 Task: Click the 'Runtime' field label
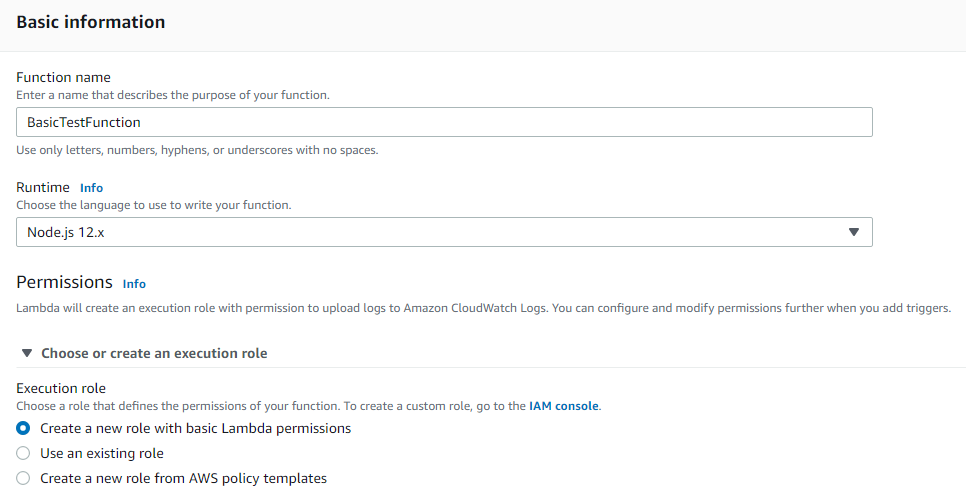click(x=43, y=187)
